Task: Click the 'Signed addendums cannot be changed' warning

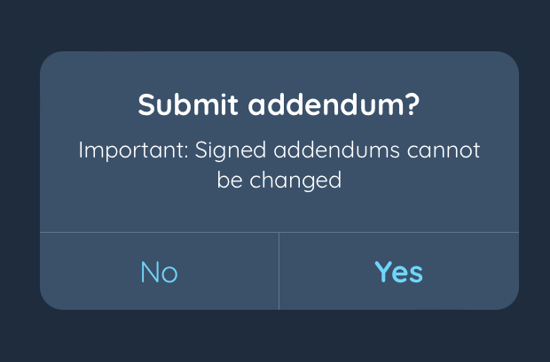Action: point(279,165)
